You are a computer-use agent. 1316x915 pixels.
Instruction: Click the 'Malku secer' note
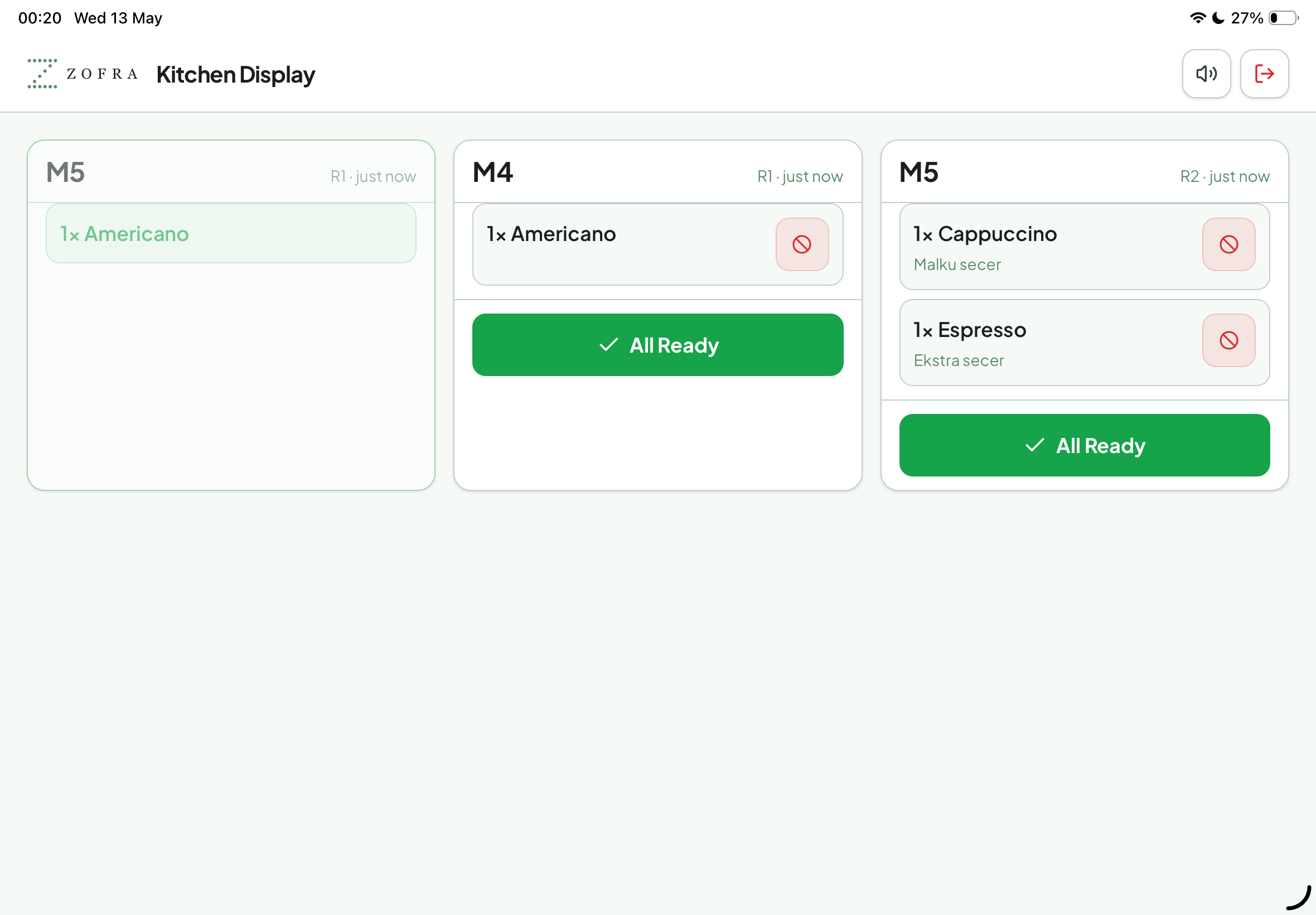tap(957, 264)
